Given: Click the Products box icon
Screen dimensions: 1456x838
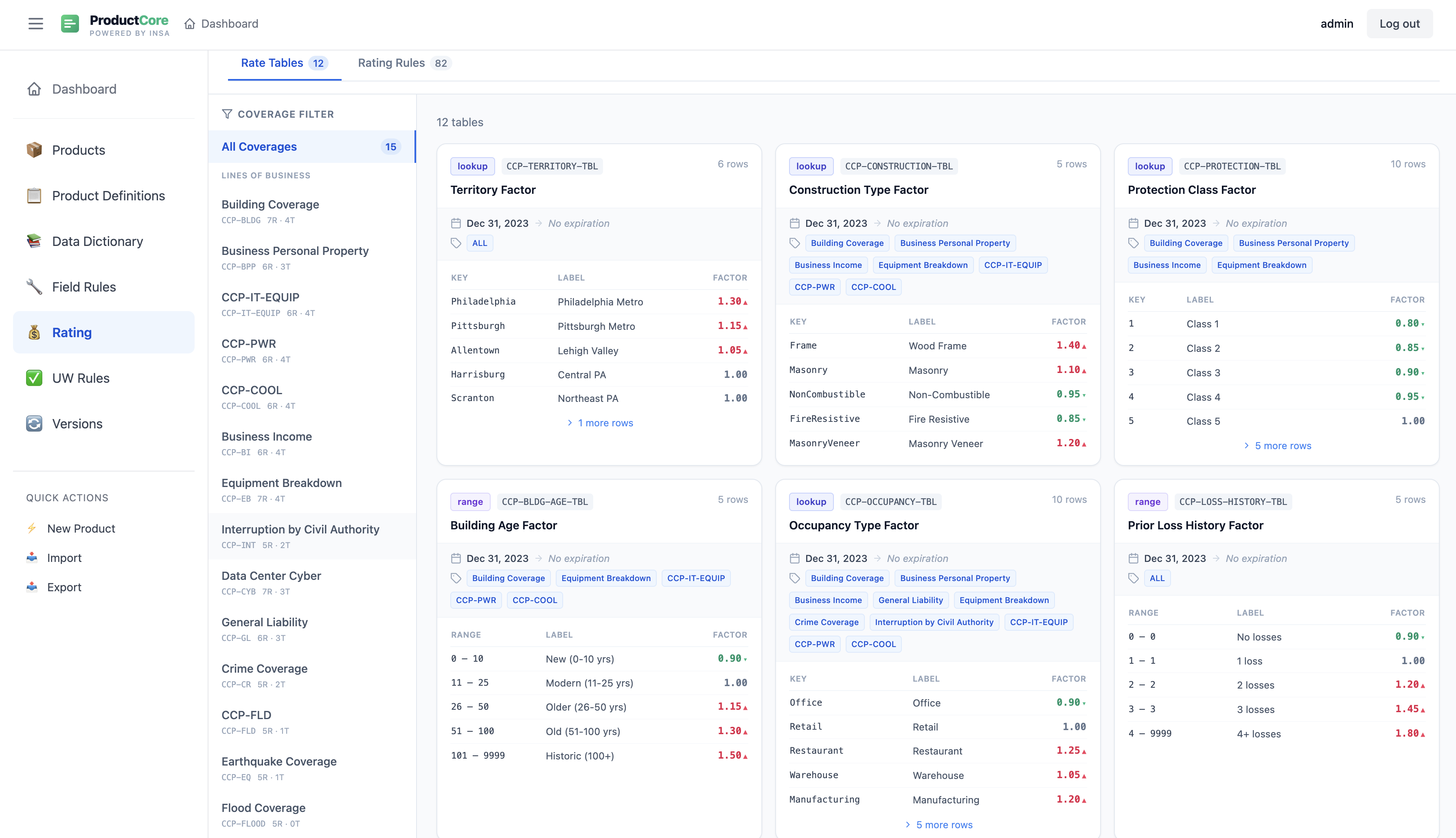Looking at the screenshot, I should [x=34, y=150].
